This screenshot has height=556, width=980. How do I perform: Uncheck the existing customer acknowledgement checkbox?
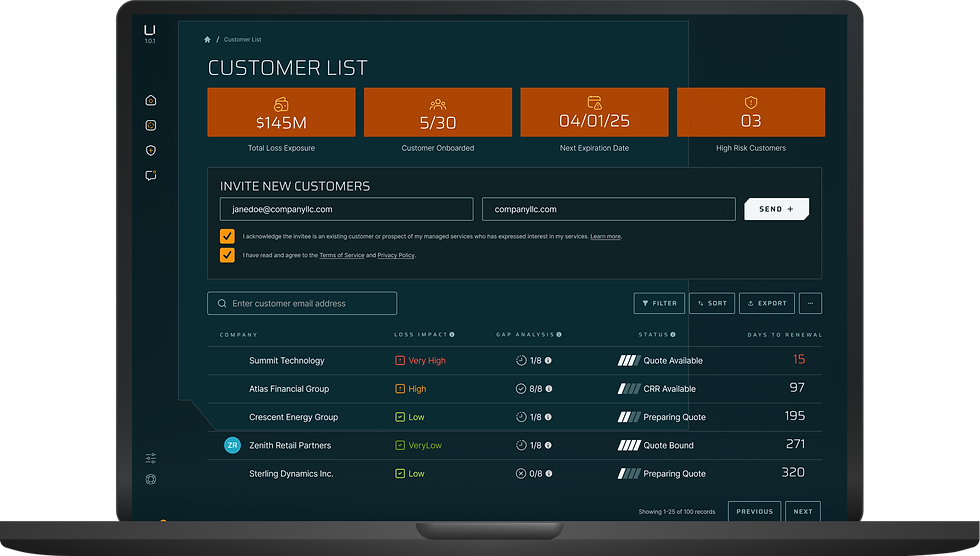227,236
